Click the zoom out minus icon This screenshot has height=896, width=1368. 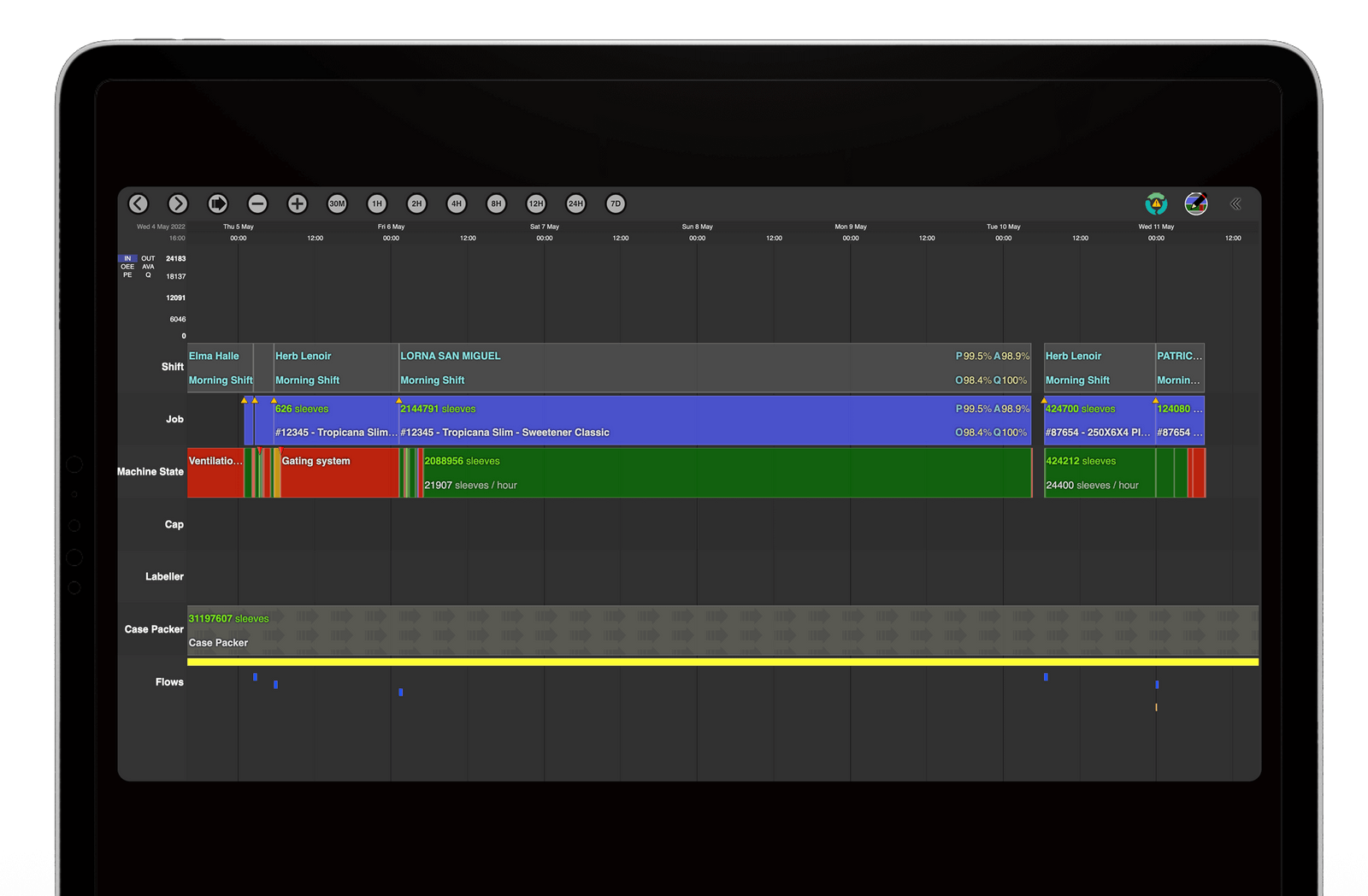(x=257, y=203)
